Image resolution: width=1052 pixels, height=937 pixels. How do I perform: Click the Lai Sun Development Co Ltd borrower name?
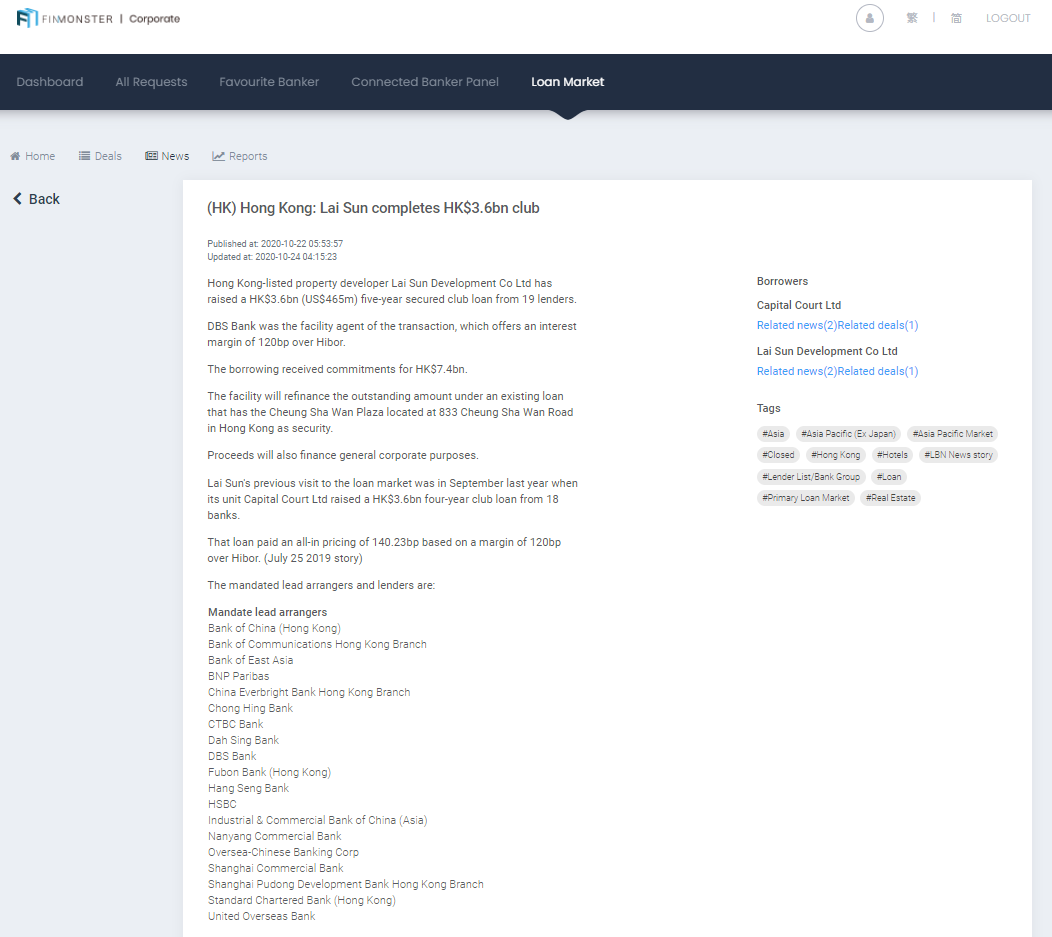point(827,351)
